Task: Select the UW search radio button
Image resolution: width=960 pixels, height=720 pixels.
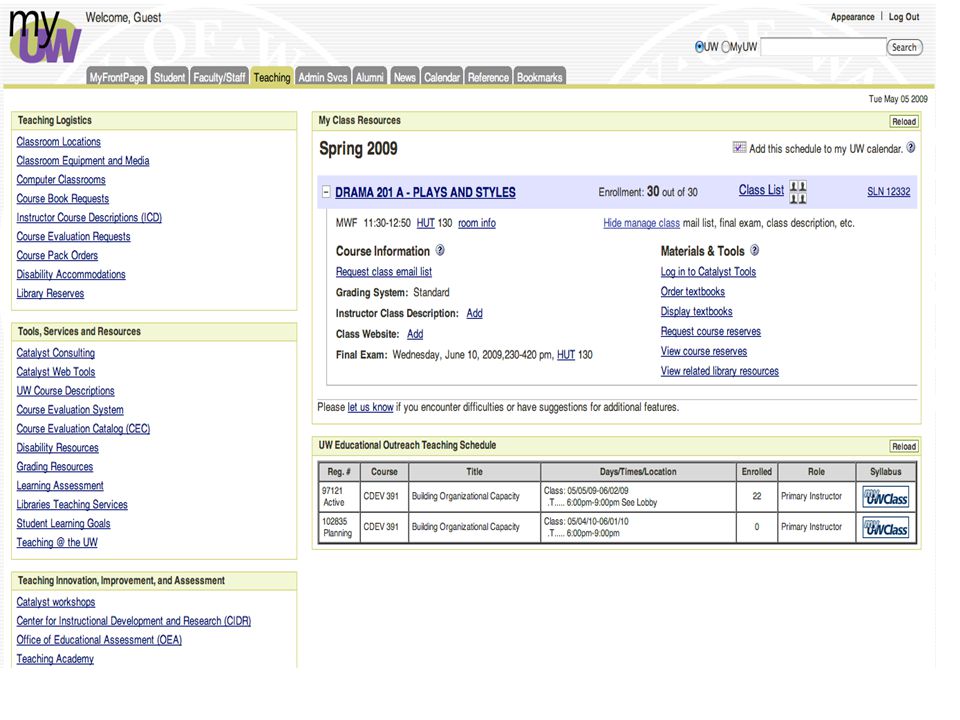Action: click(699, 47)
